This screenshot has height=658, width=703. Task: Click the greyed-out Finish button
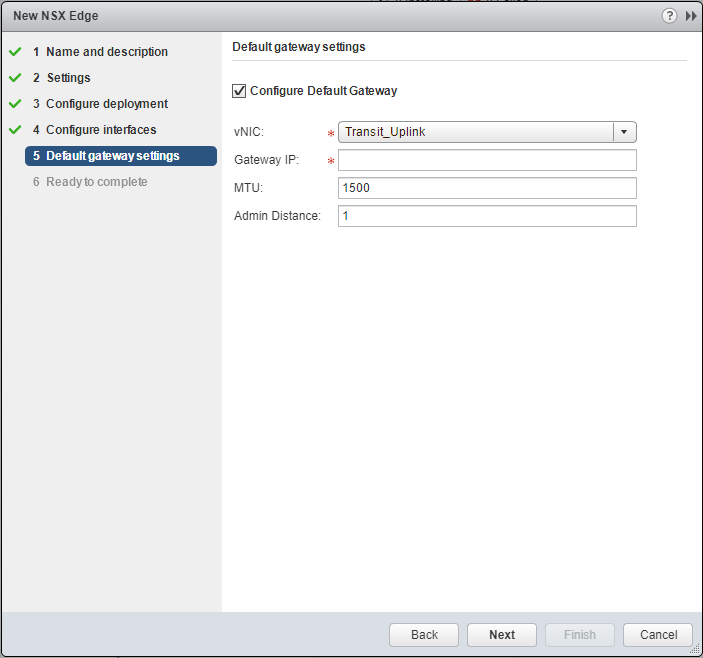point(580,635)
